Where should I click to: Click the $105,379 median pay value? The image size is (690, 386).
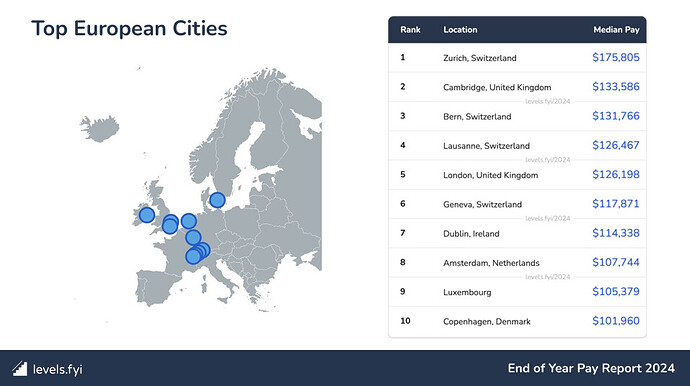click(x=616, y=291)
